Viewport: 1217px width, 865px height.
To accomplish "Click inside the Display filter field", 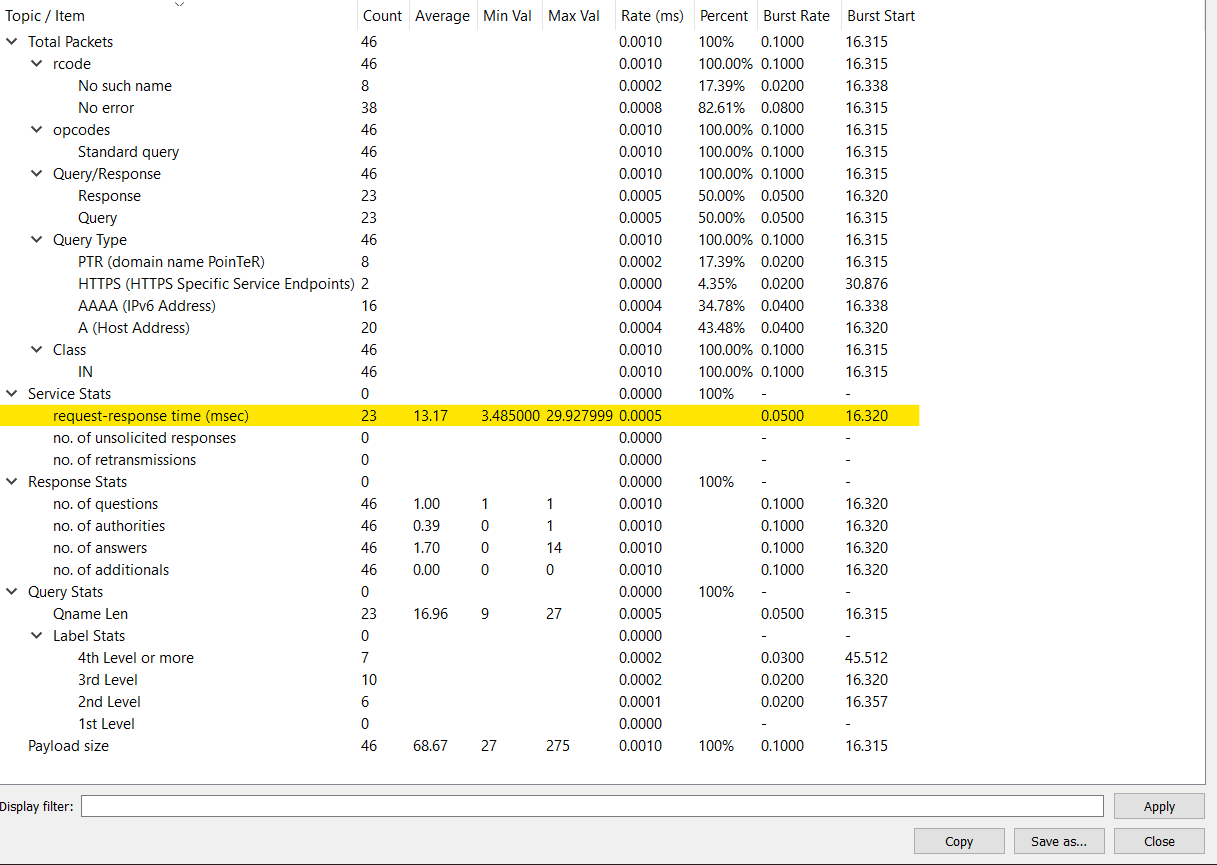I will (590, 805).
